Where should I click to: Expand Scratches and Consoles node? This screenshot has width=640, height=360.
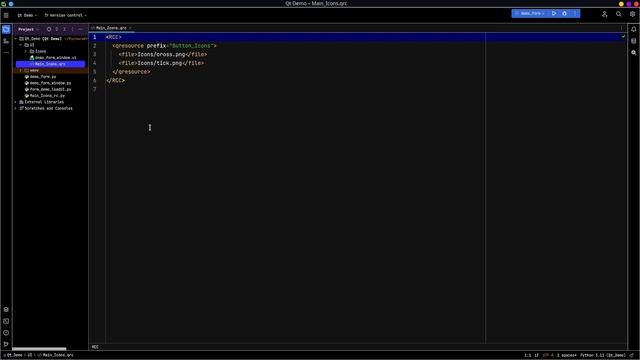[x=16, y=109]
